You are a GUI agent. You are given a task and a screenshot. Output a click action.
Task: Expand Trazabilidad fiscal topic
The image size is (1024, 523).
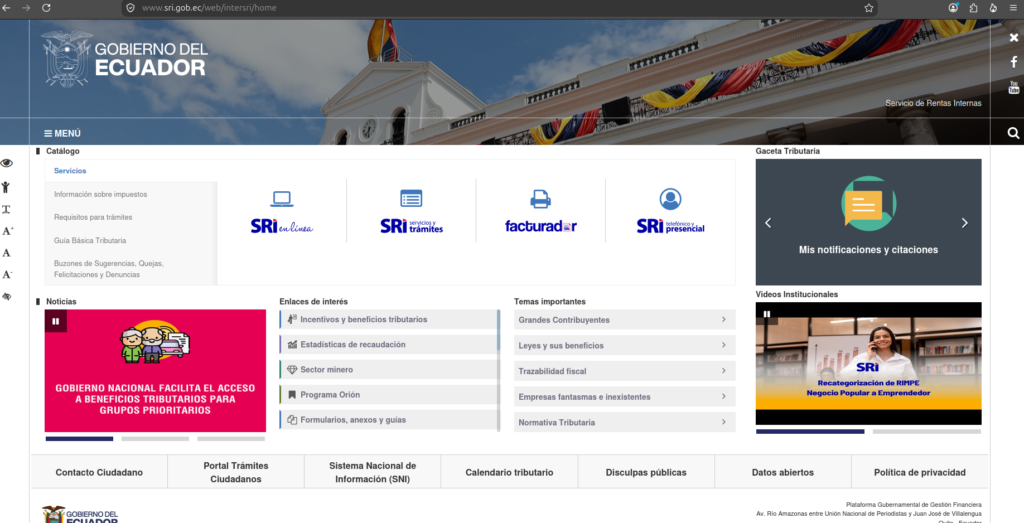pyautogui.click(x=624, y=371)
